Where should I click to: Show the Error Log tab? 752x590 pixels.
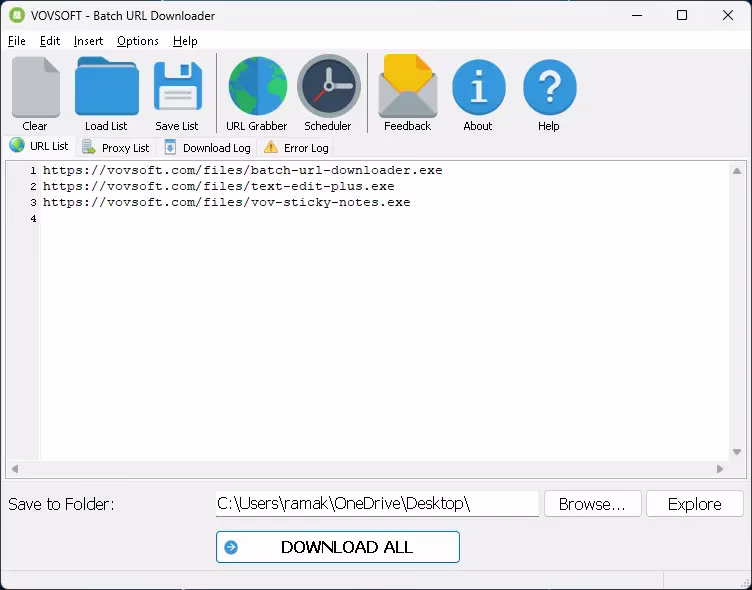click(x=296, y=148)
